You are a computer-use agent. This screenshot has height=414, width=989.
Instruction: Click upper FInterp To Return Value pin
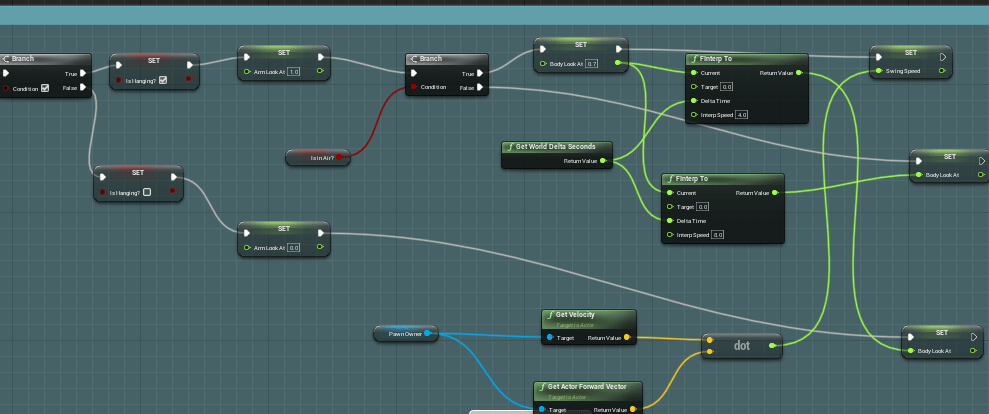coord(798,73)
